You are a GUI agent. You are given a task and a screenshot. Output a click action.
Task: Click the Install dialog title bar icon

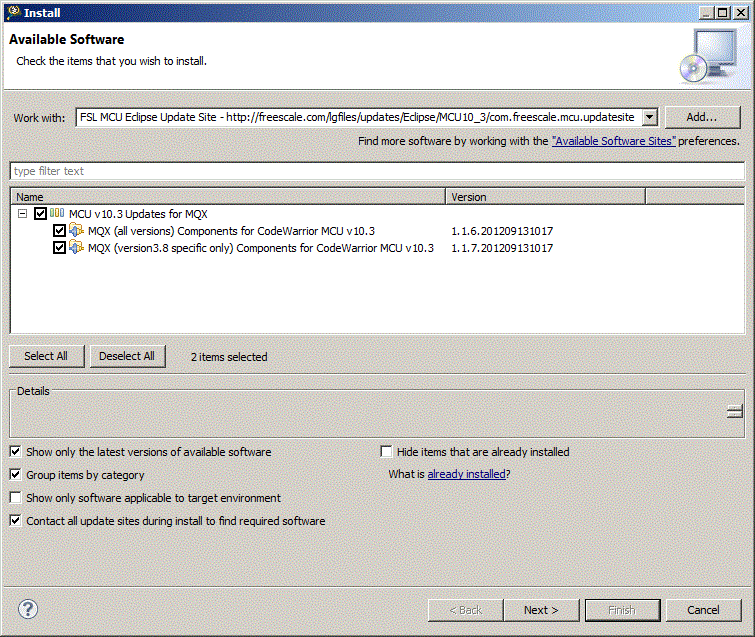(14, 12)
